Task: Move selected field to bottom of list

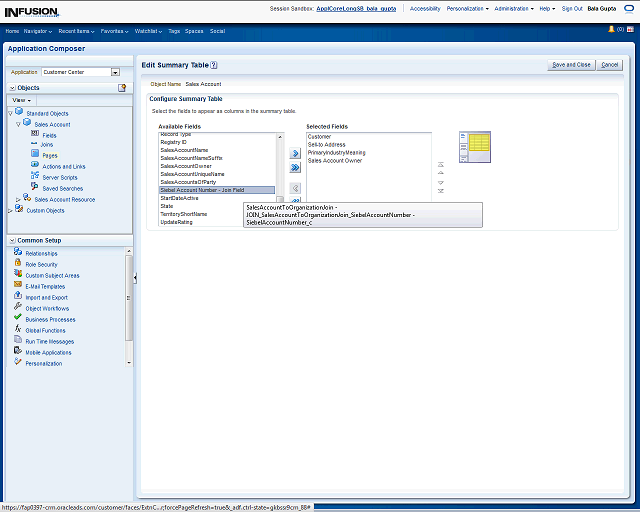Action: [441, 193]
